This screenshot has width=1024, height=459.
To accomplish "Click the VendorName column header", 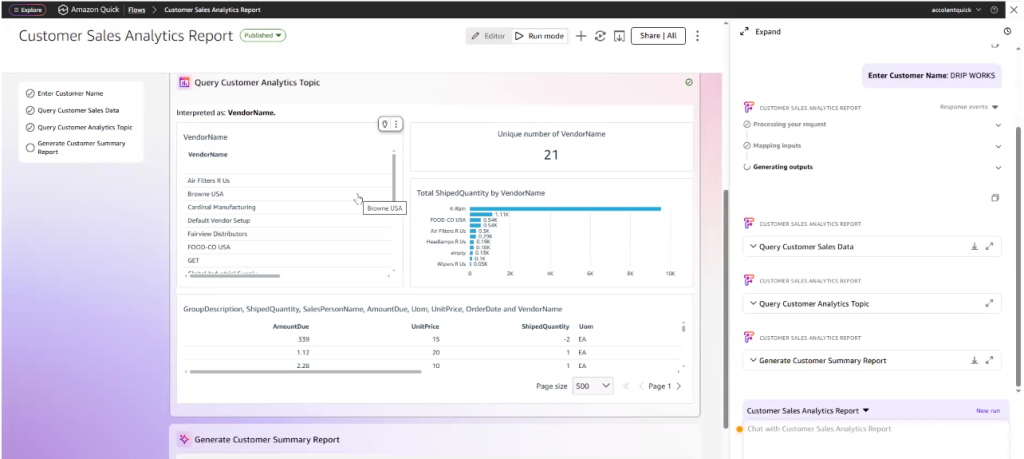I will [208, 155].
